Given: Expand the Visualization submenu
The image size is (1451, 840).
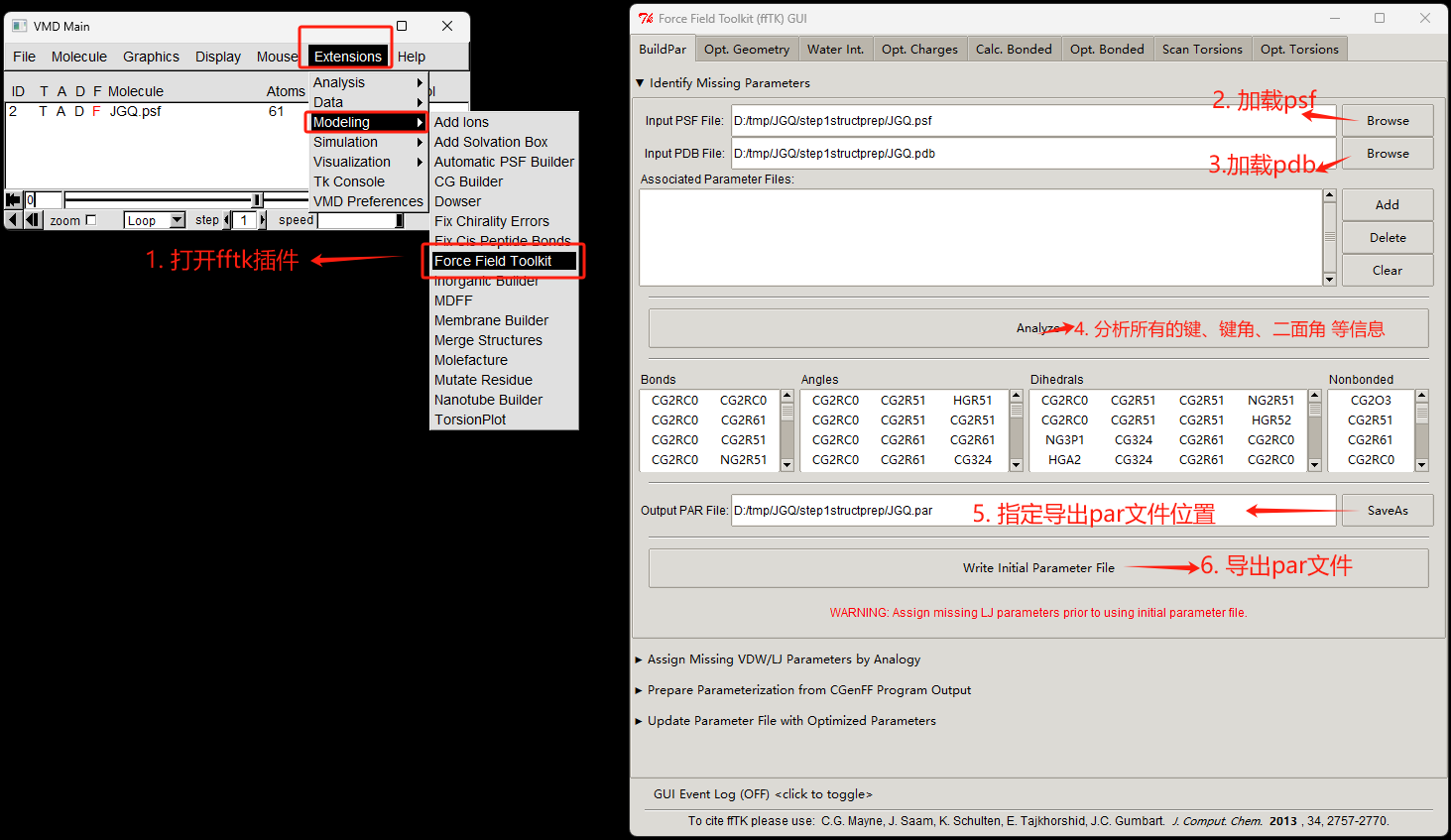Looking at the screenshot, I should click(x=368, y=162).
